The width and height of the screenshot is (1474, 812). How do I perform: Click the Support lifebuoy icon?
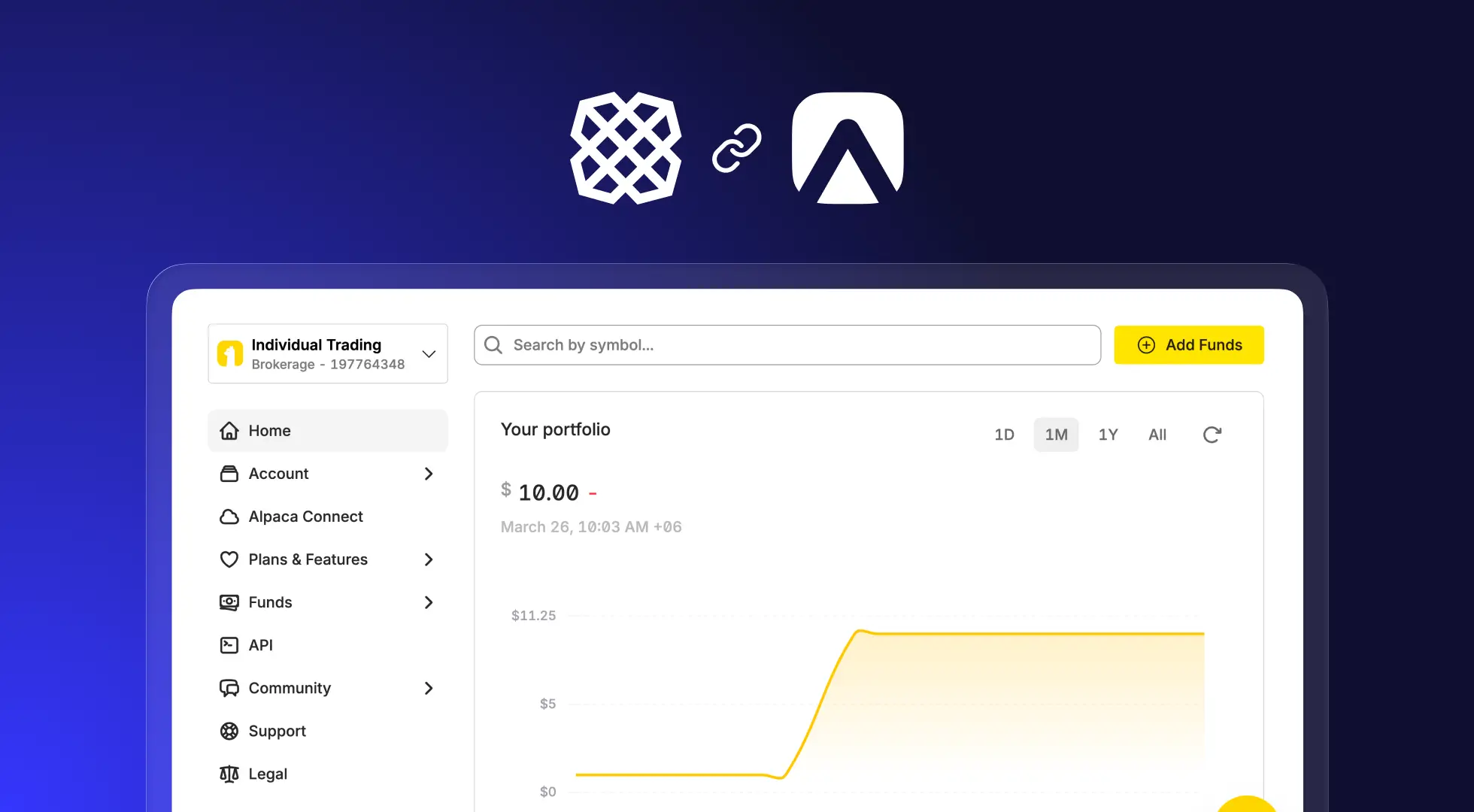[x=229, y=731]
